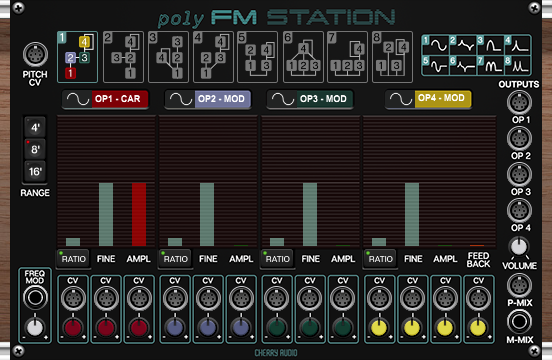Click the first red OP1 CV knob
Screen dimensions: 552x360
(x=73, y=328)
